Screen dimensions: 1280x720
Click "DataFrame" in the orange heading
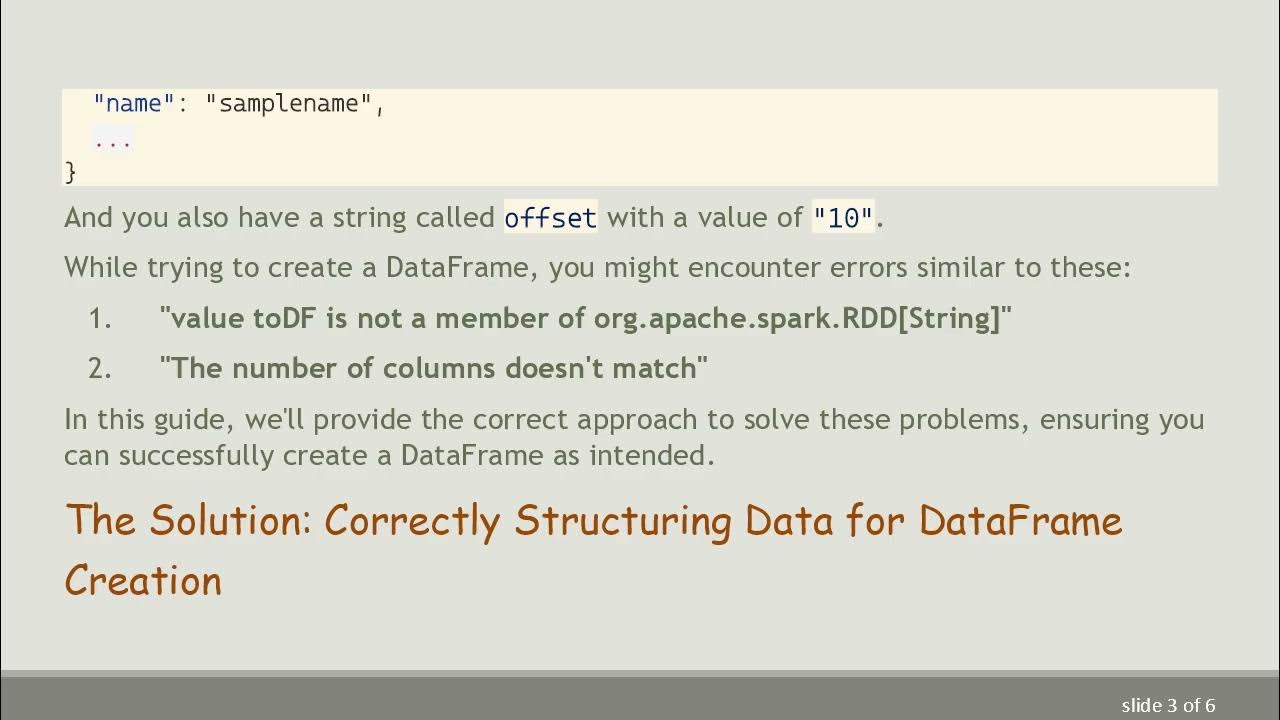coord(1020,521)
